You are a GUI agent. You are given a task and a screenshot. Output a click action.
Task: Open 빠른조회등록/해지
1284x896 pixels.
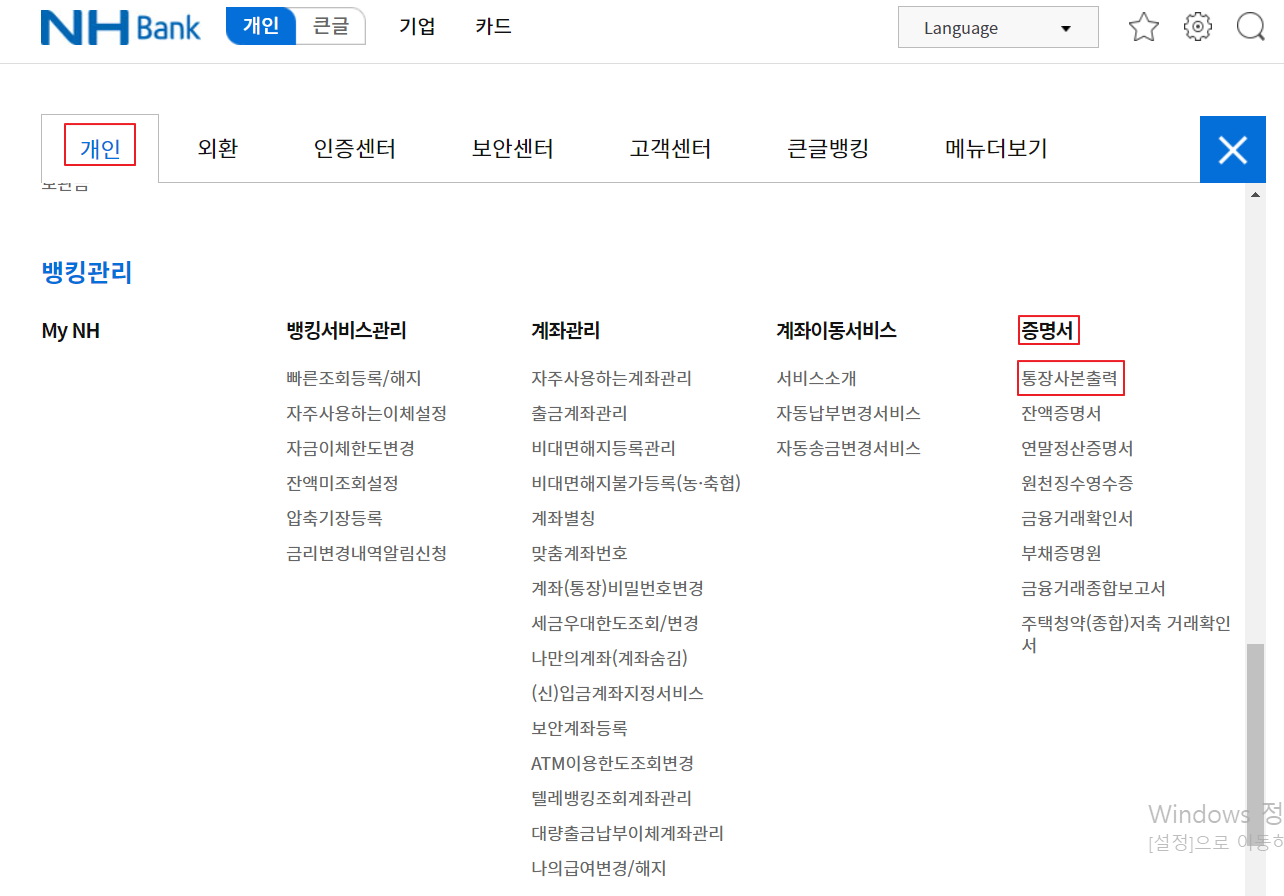(x=354, y=379)
